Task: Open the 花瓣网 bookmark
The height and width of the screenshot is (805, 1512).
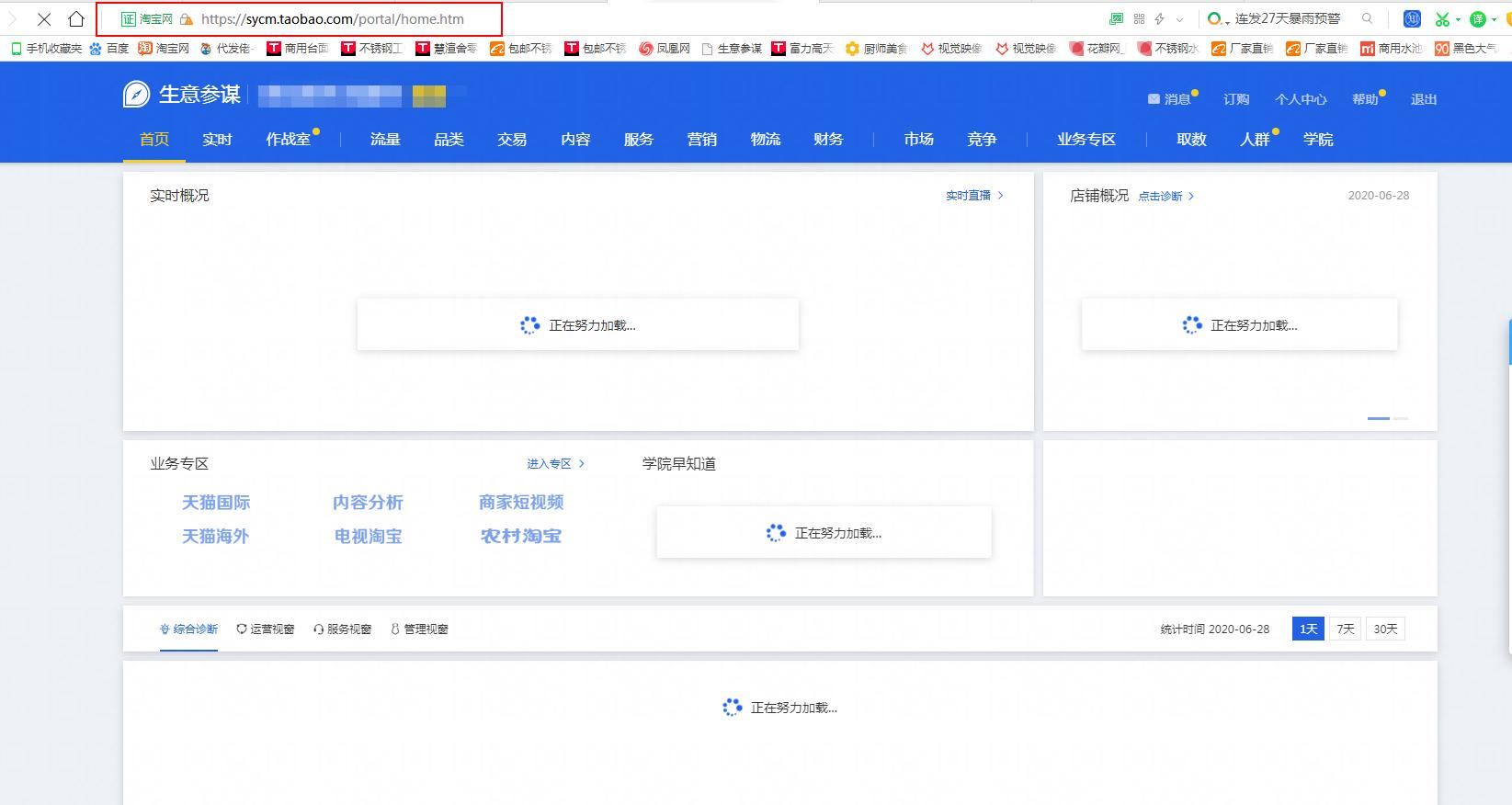Action: coord(1096,48)
